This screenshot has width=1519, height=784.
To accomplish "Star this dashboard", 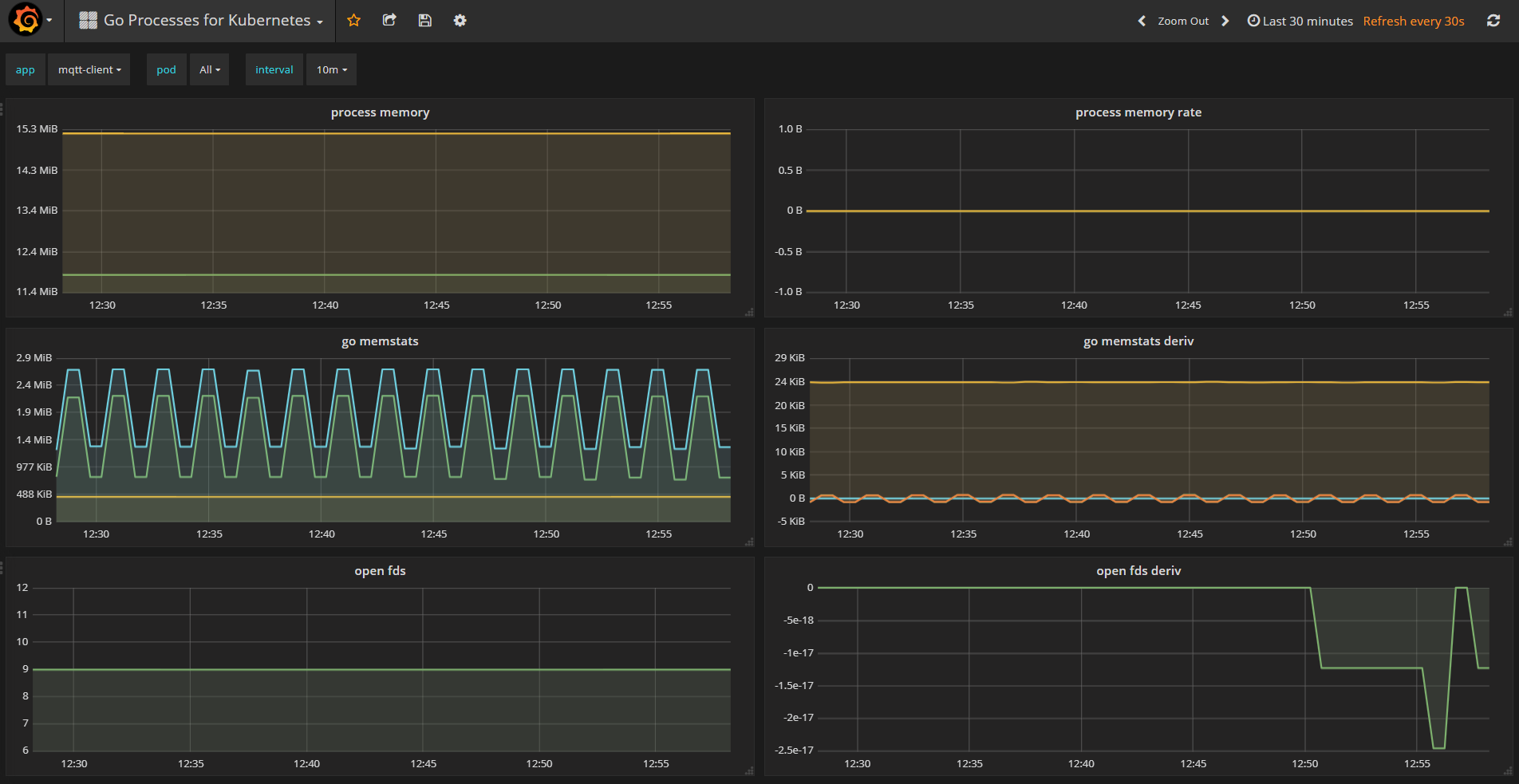I will 353,20.
